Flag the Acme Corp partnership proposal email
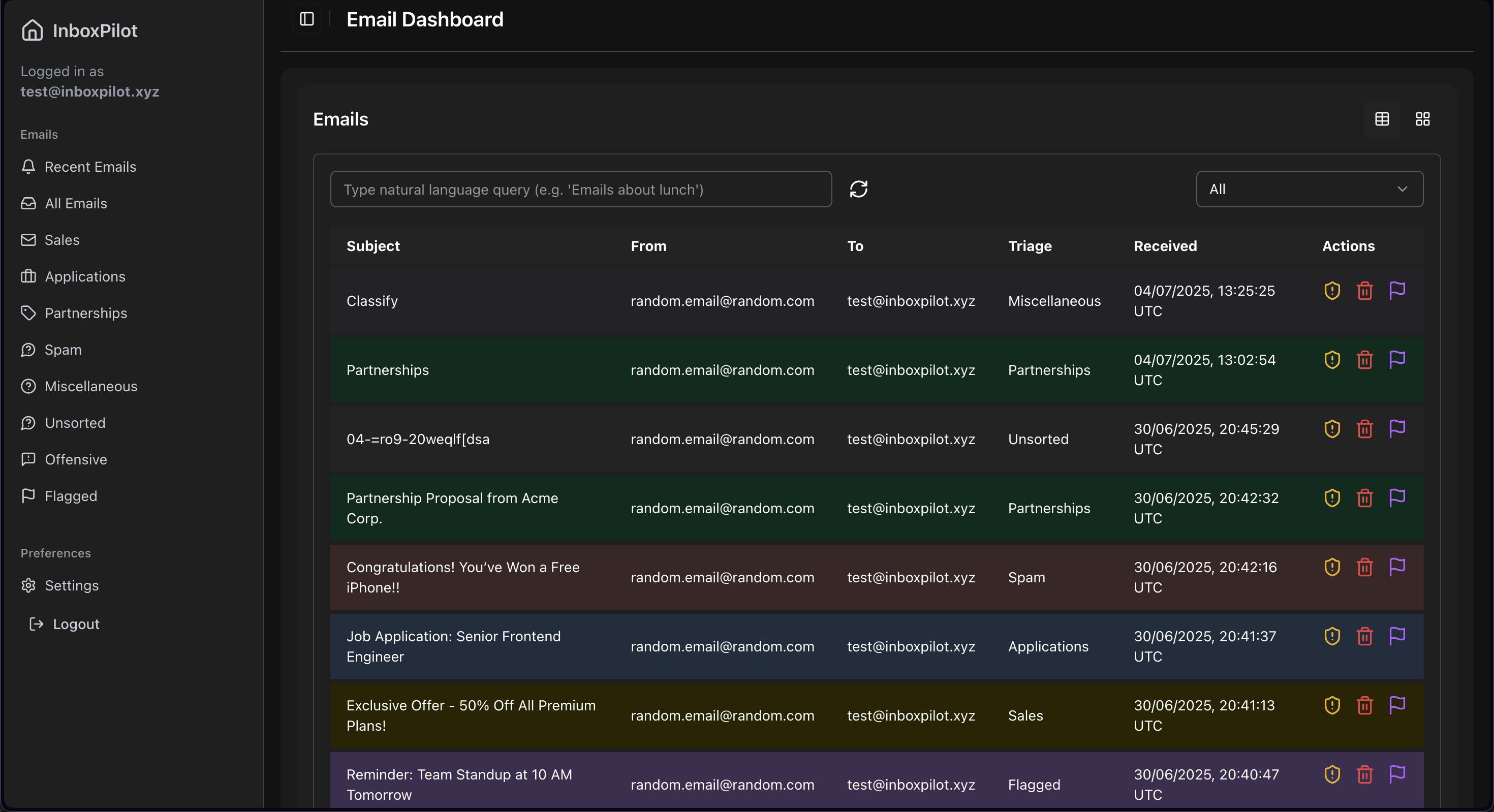Image resolution: width=1494 pixels, height=812 pixels. coord(1397,497)
